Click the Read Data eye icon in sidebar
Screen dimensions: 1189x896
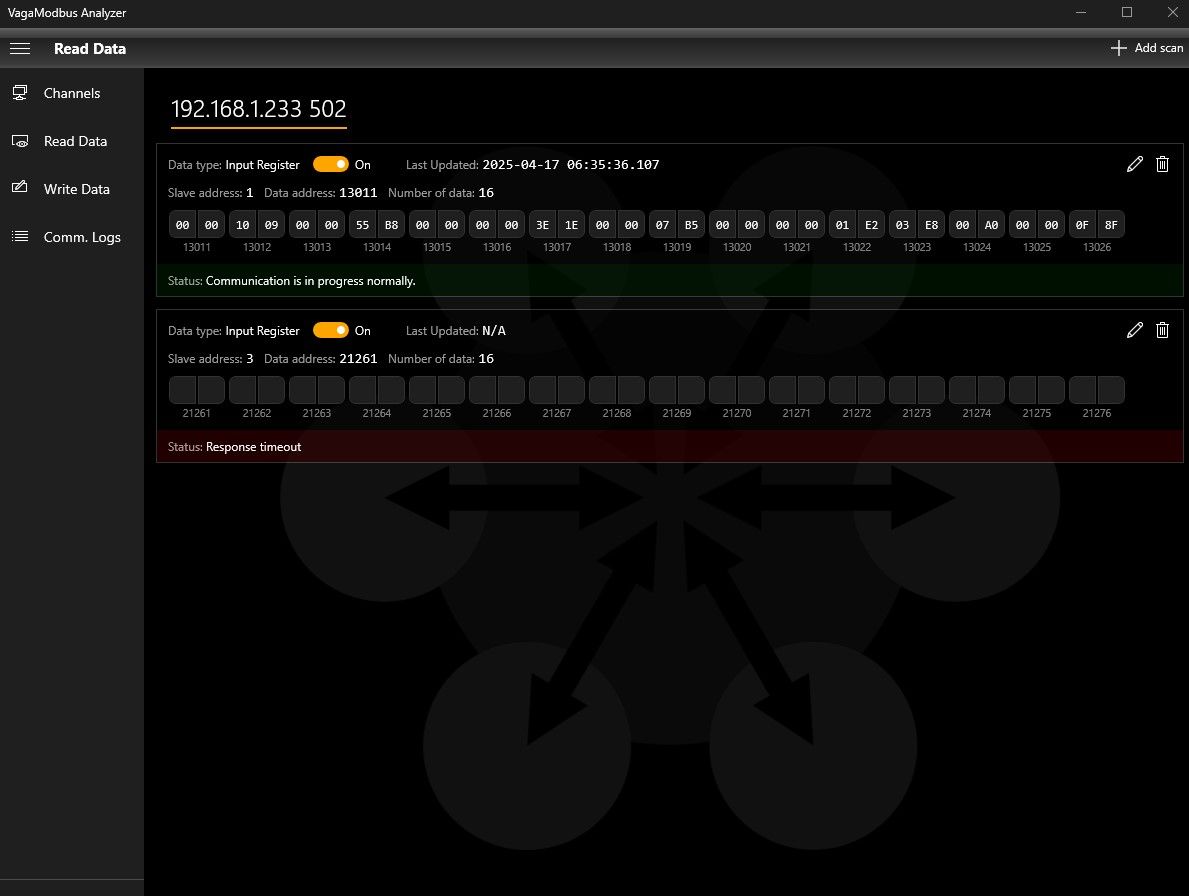click(20, 141)
